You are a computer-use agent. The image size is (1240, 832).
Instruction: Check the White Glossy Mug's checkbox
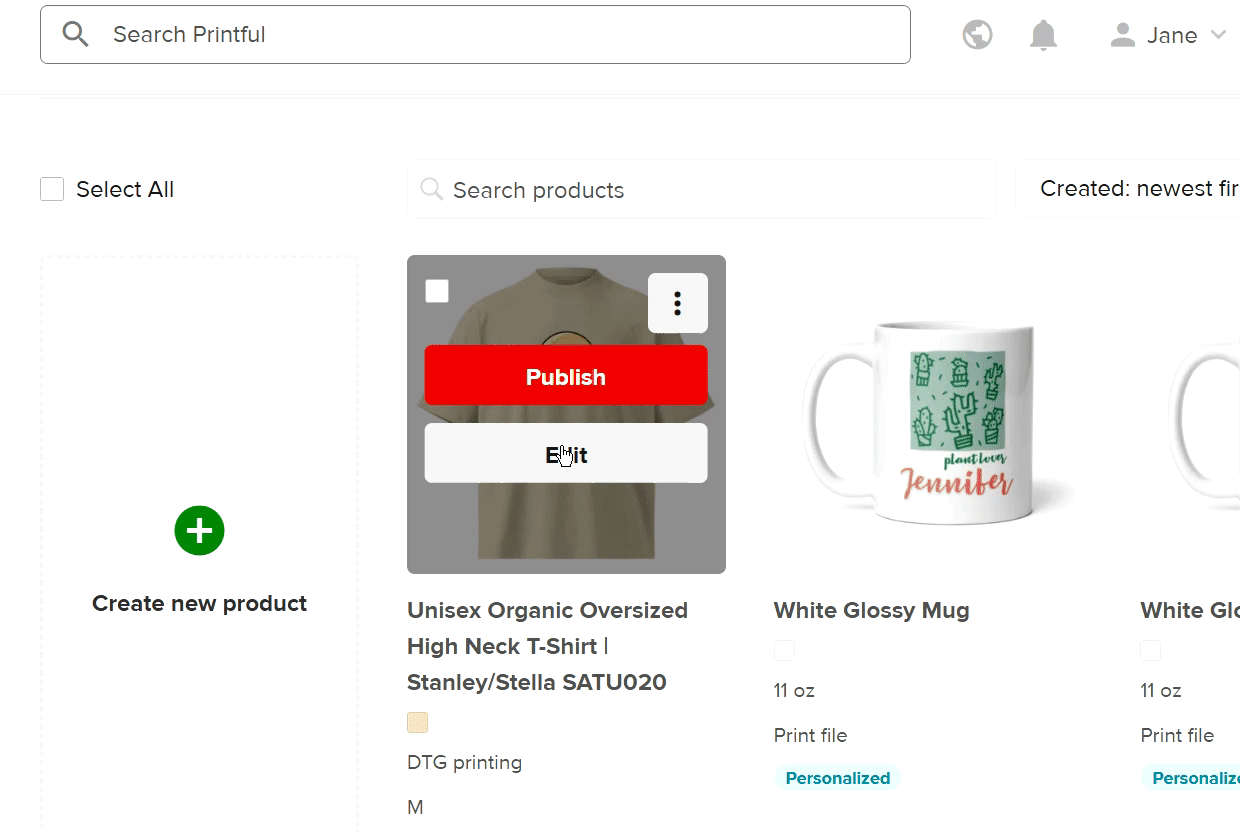point(784,650)
